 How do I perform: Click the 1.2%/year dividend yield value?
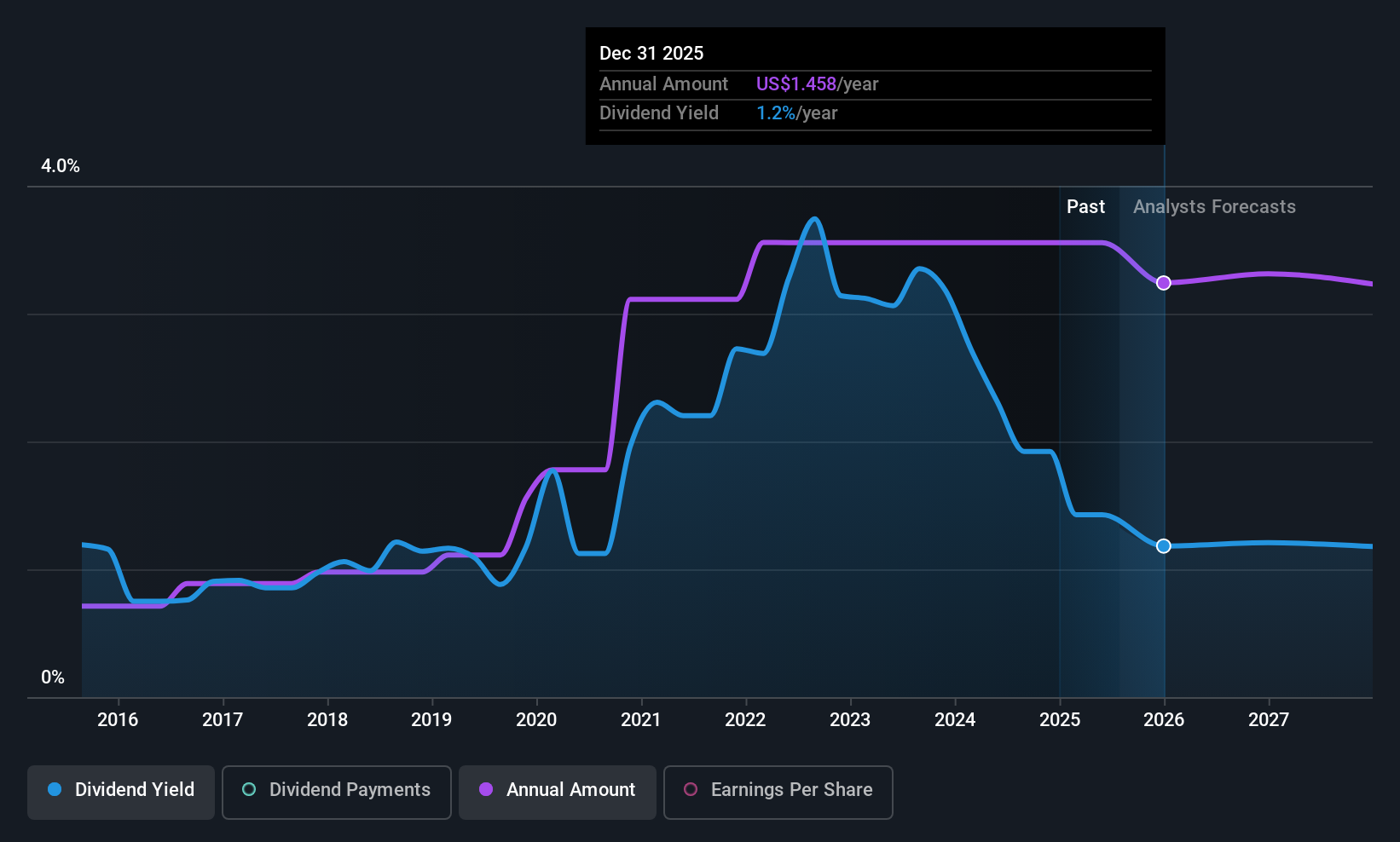tap(797, 113)
